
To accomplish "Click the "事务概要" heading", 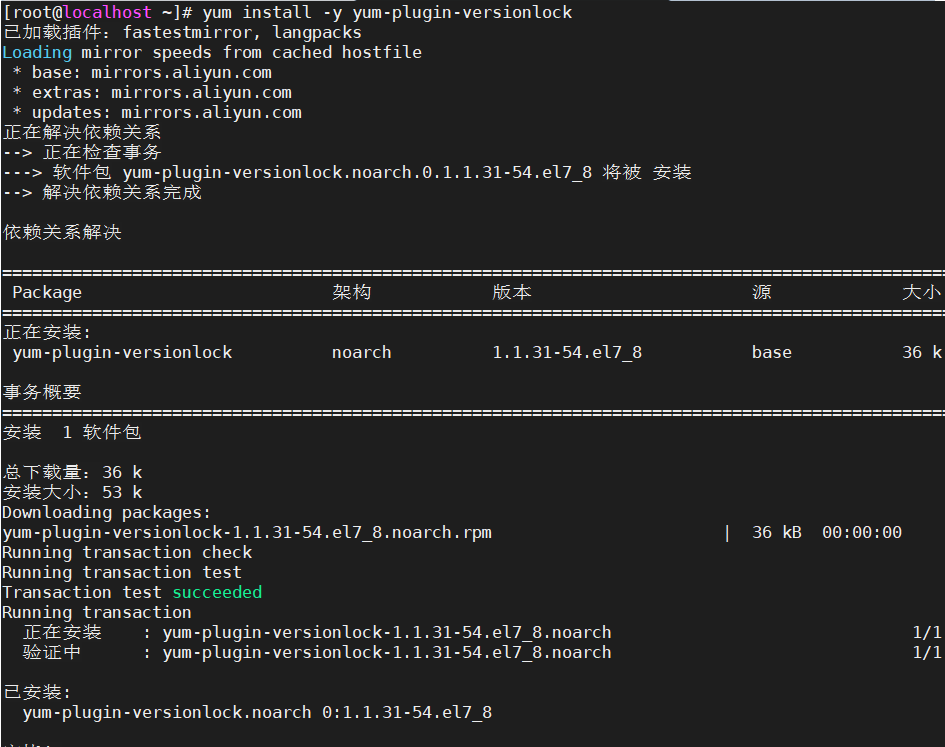I will click(x=42, y=392).
